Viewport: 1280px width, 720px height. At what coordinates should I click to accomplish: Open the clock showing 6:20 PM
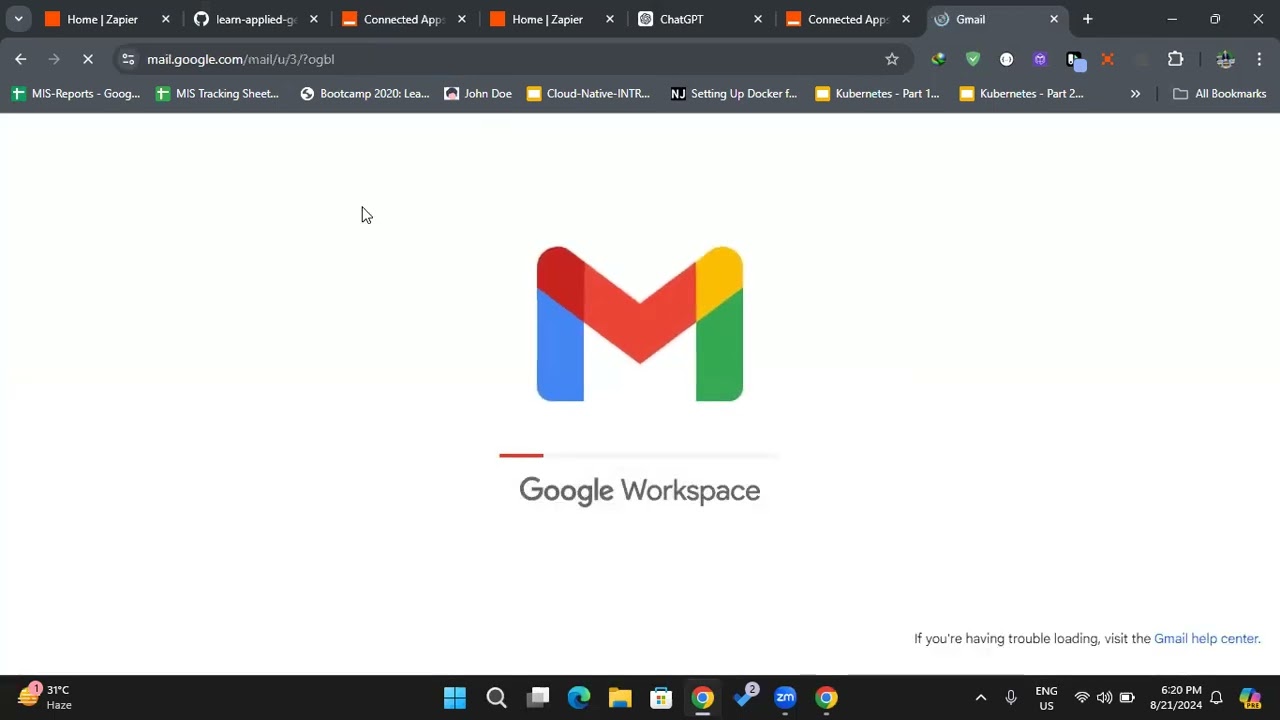[1175, 697]
